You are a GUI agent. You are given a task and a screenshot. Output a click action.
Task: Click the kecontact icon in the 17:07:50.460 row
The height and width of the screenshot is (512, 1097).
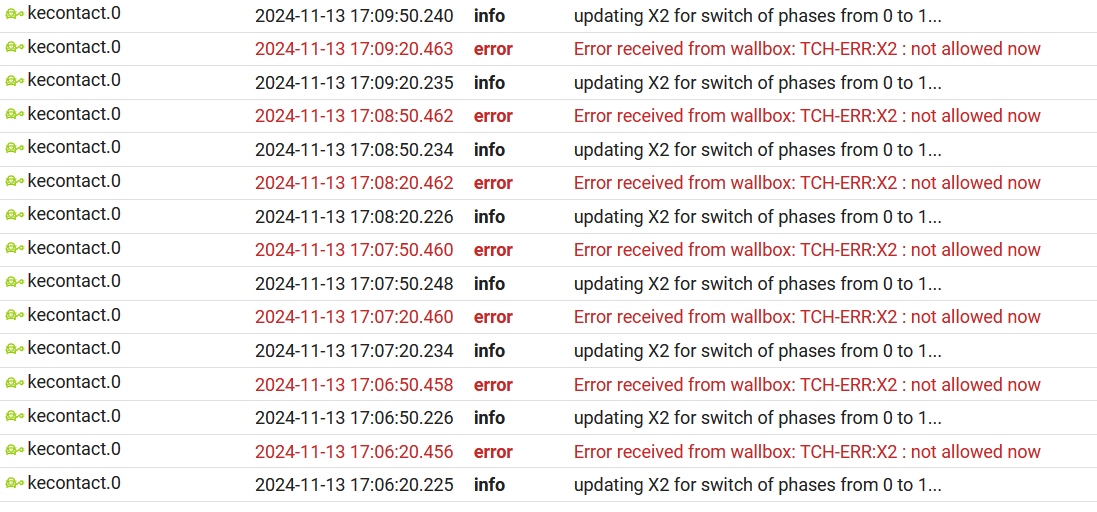[x=14, y=248]
